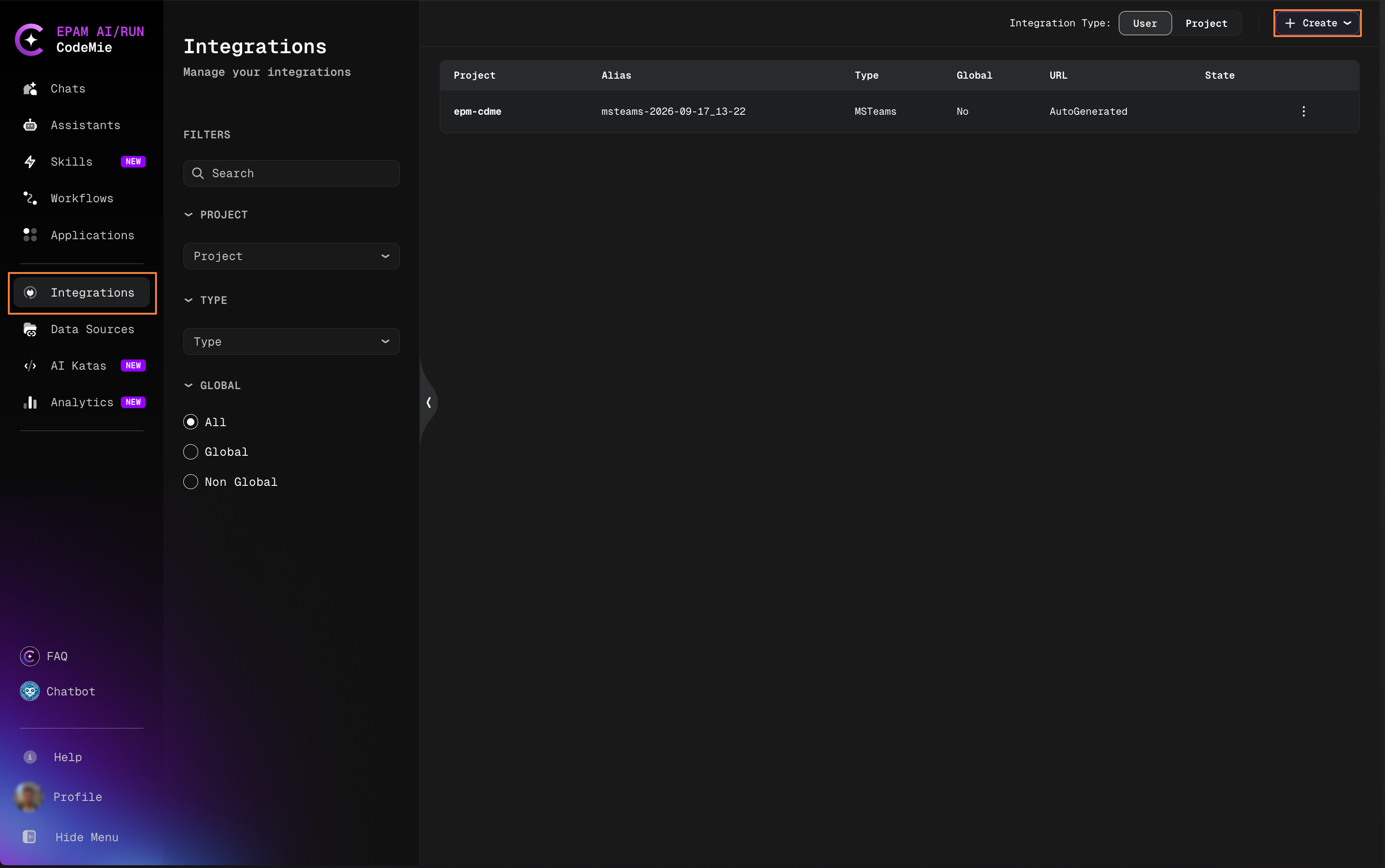Click the Skills lightning bolt icon

[30, 162]
